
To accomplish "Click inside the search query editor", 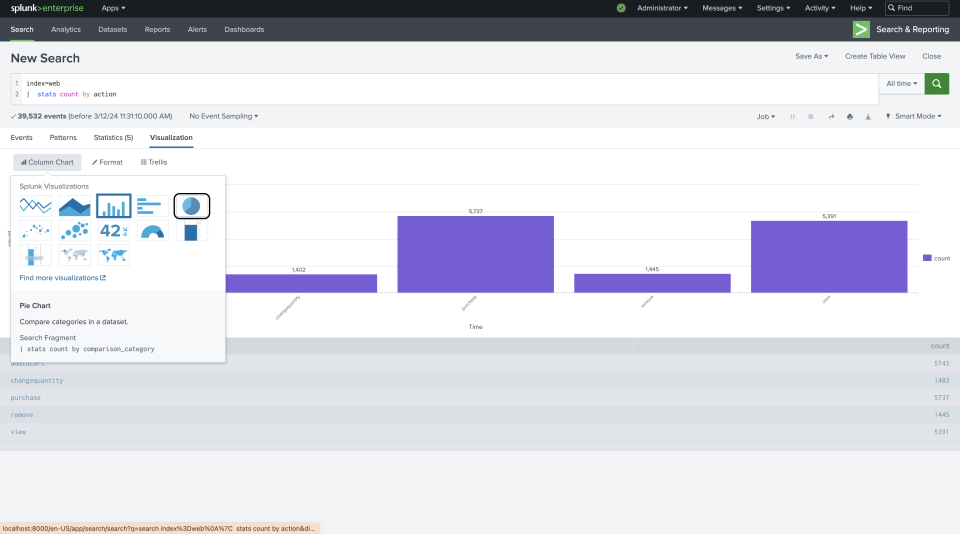I will coord(450,89).
